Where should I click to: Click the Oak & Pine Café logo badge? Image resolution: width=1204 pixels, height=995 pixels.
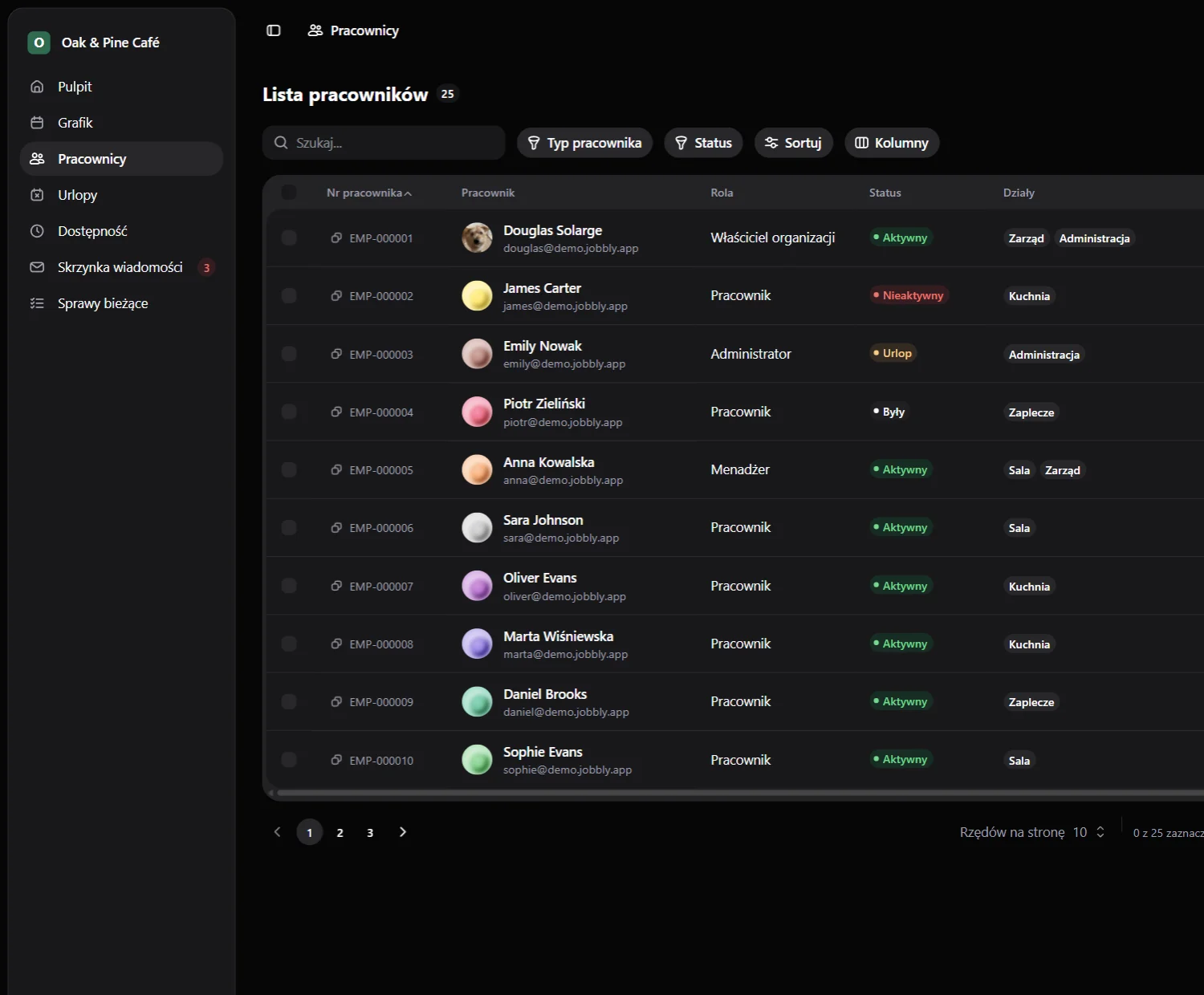(39, 43)
